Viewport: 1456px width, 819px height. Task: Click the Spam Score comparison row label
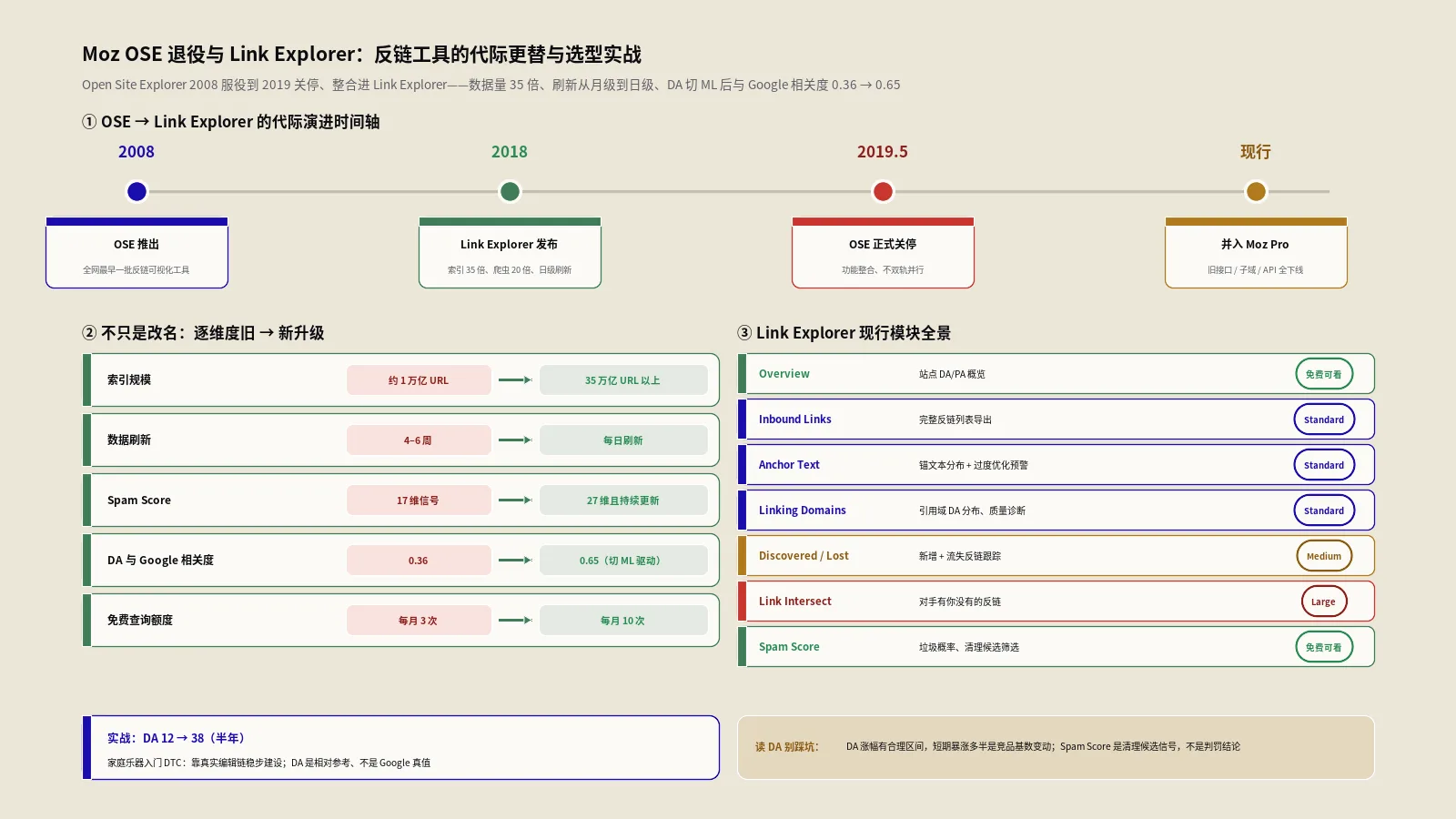(139, 500)
